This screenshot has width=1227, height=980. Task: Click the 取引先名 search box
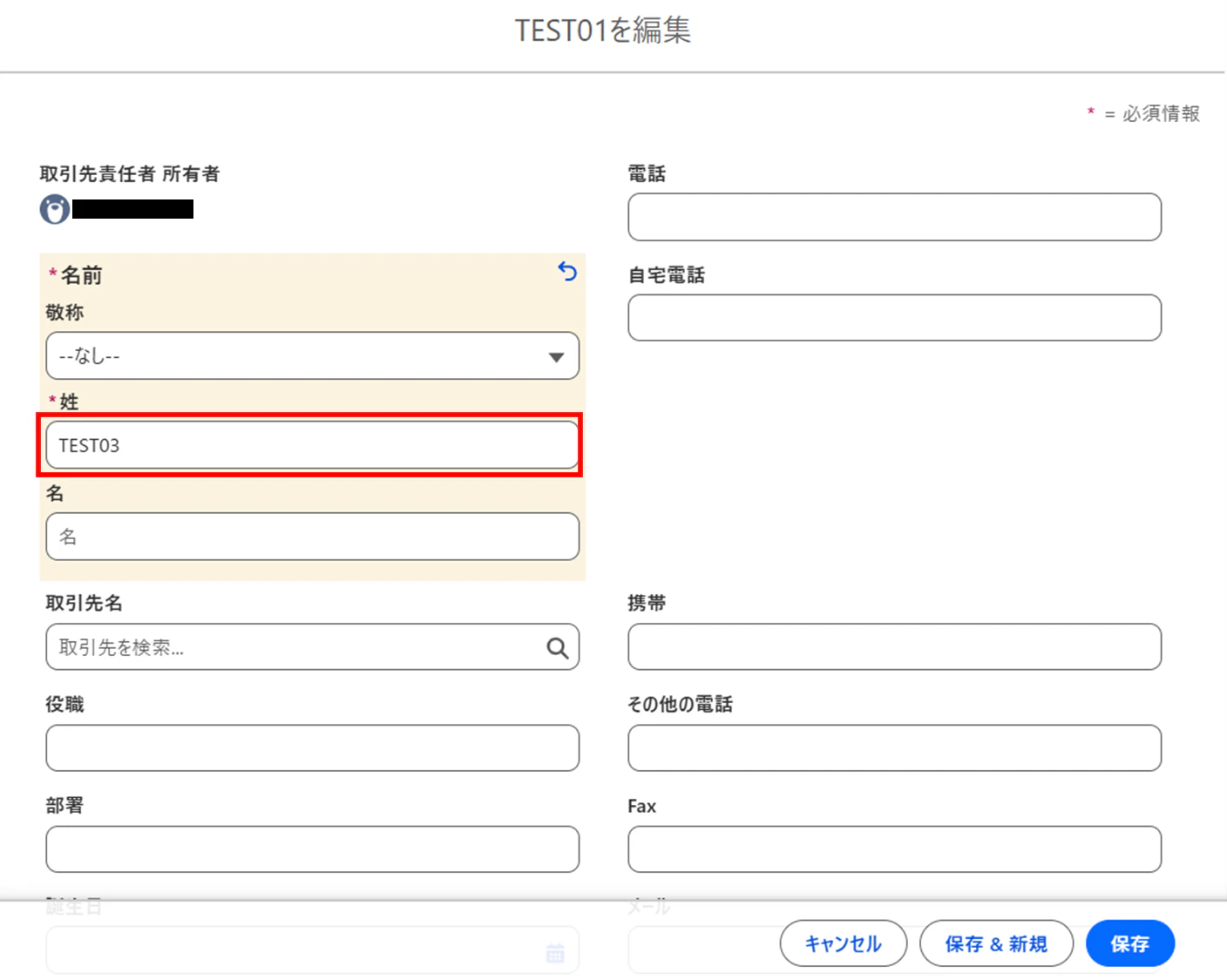coord(312,646)
